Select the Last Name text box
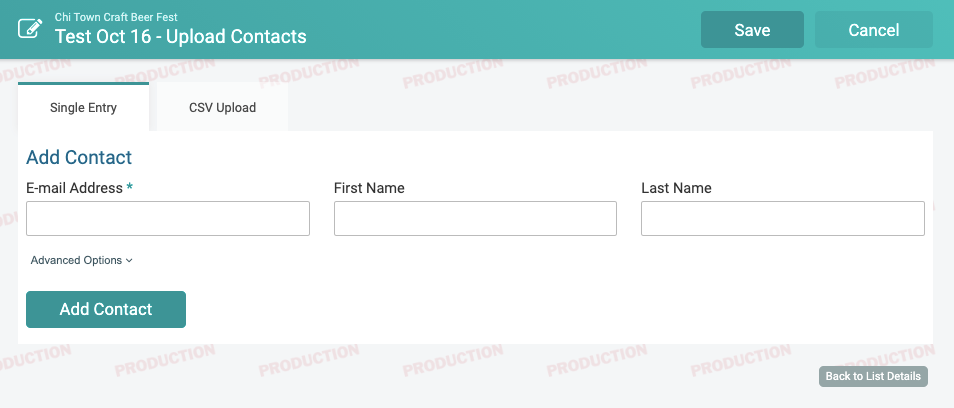The width and height of the screenshot is (954, 408). coord(782,218)
